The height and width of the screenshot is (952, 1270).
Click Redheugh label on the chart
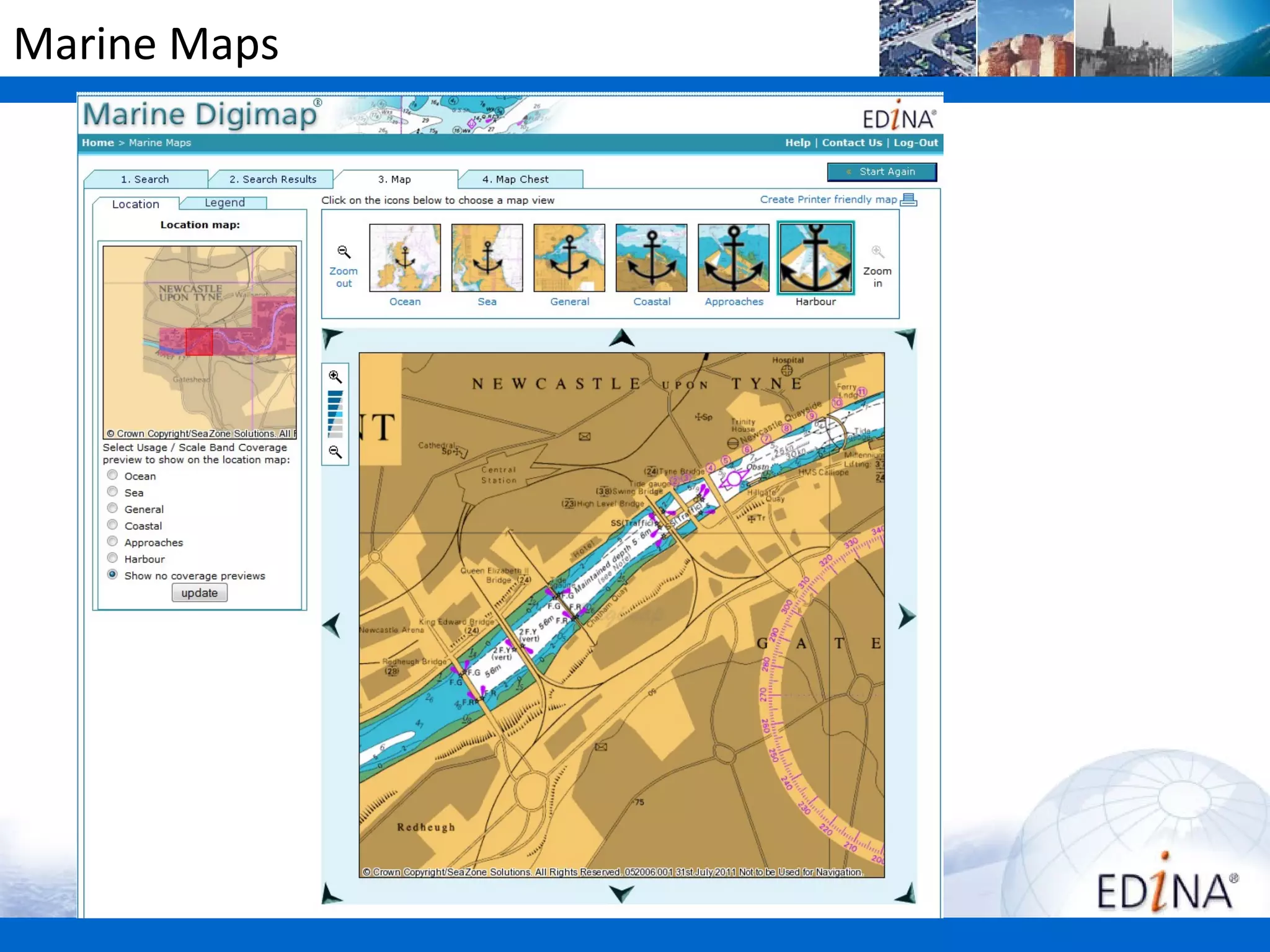426,827
